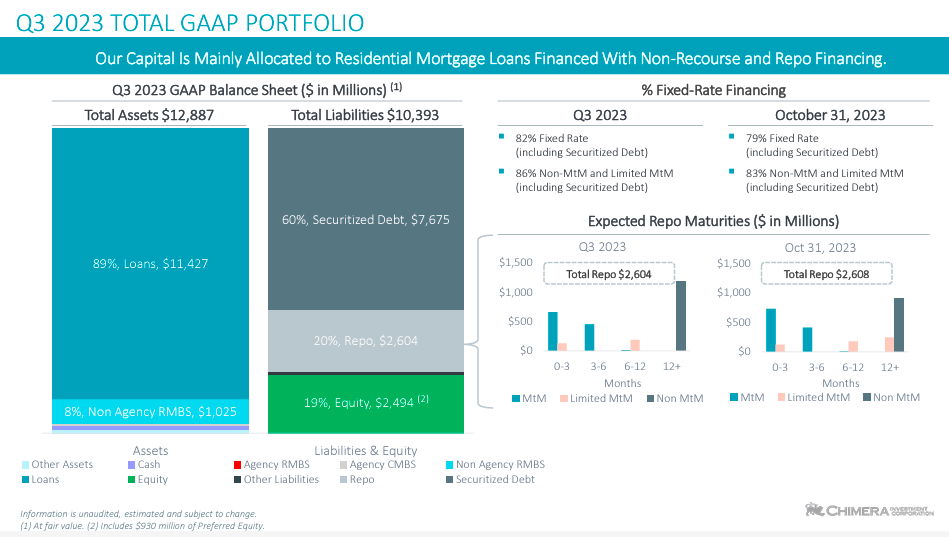Click the '20%, Repo, $2,604' segment
Image resolution: width=949 pixels, height=537 pixels.
[366, 341]
